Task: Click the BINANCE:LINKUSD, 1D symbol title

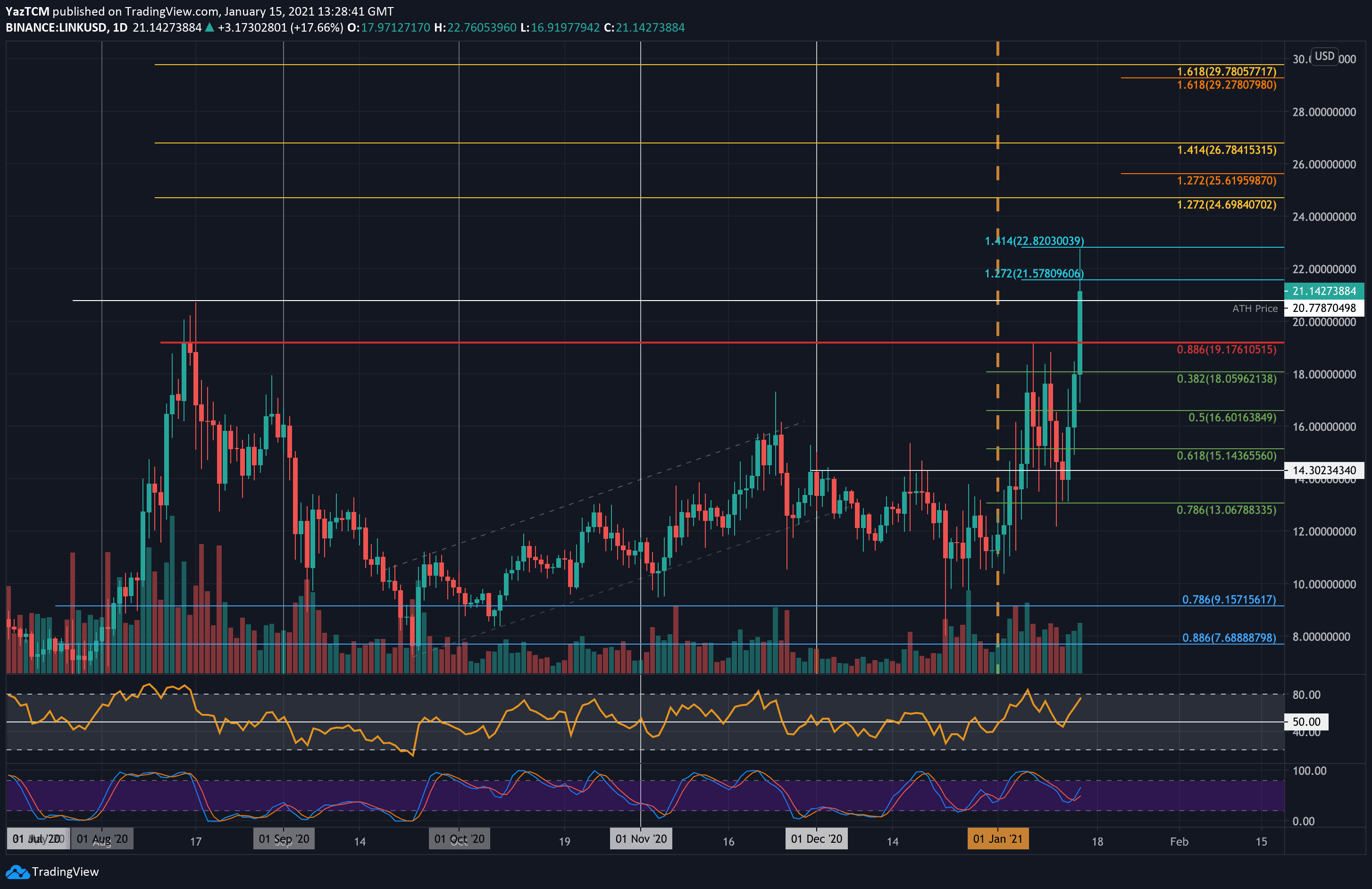Action: (x=67, y=28)
